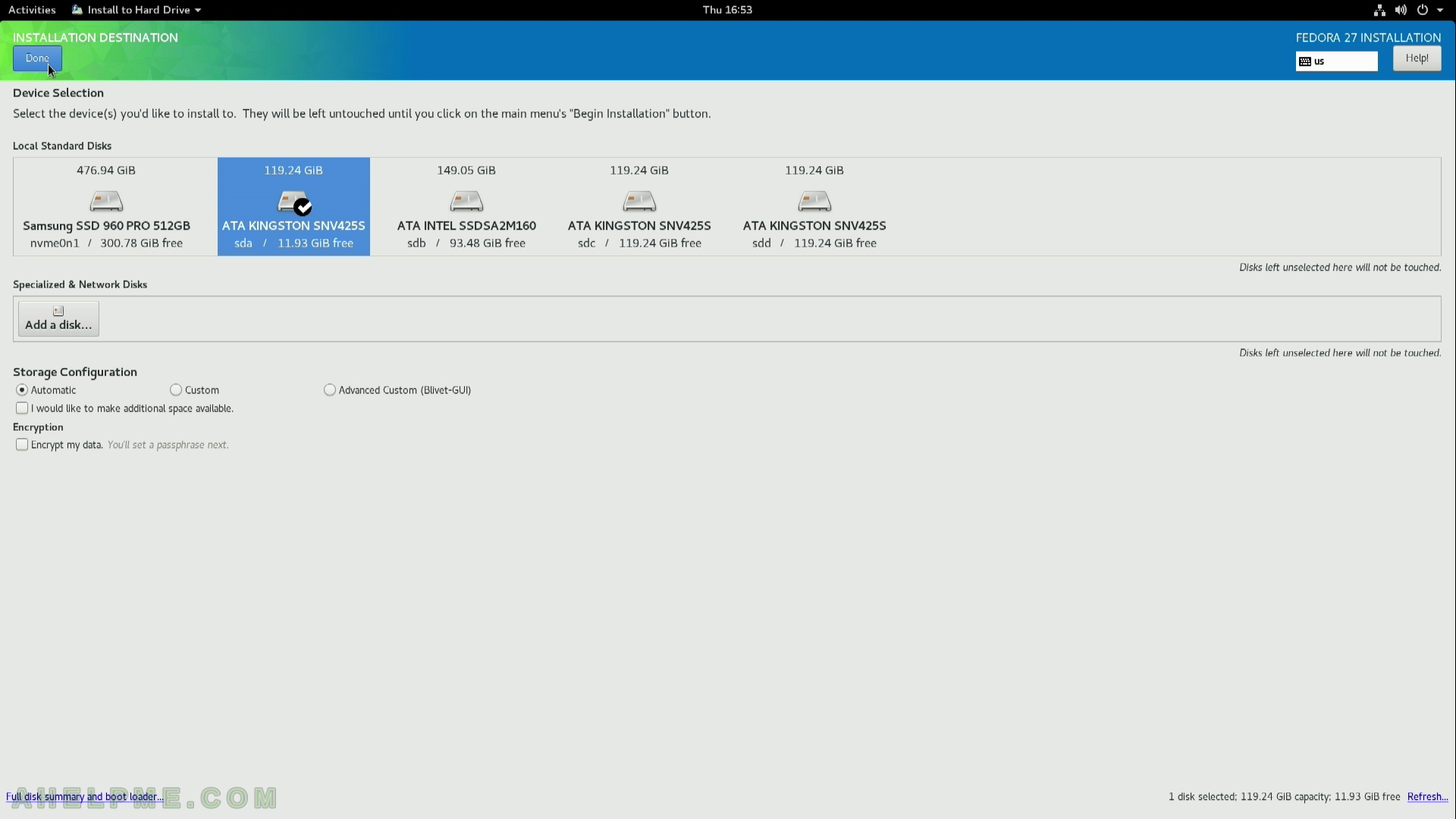Open Install to Hard Drive app menu

point(136,10)
